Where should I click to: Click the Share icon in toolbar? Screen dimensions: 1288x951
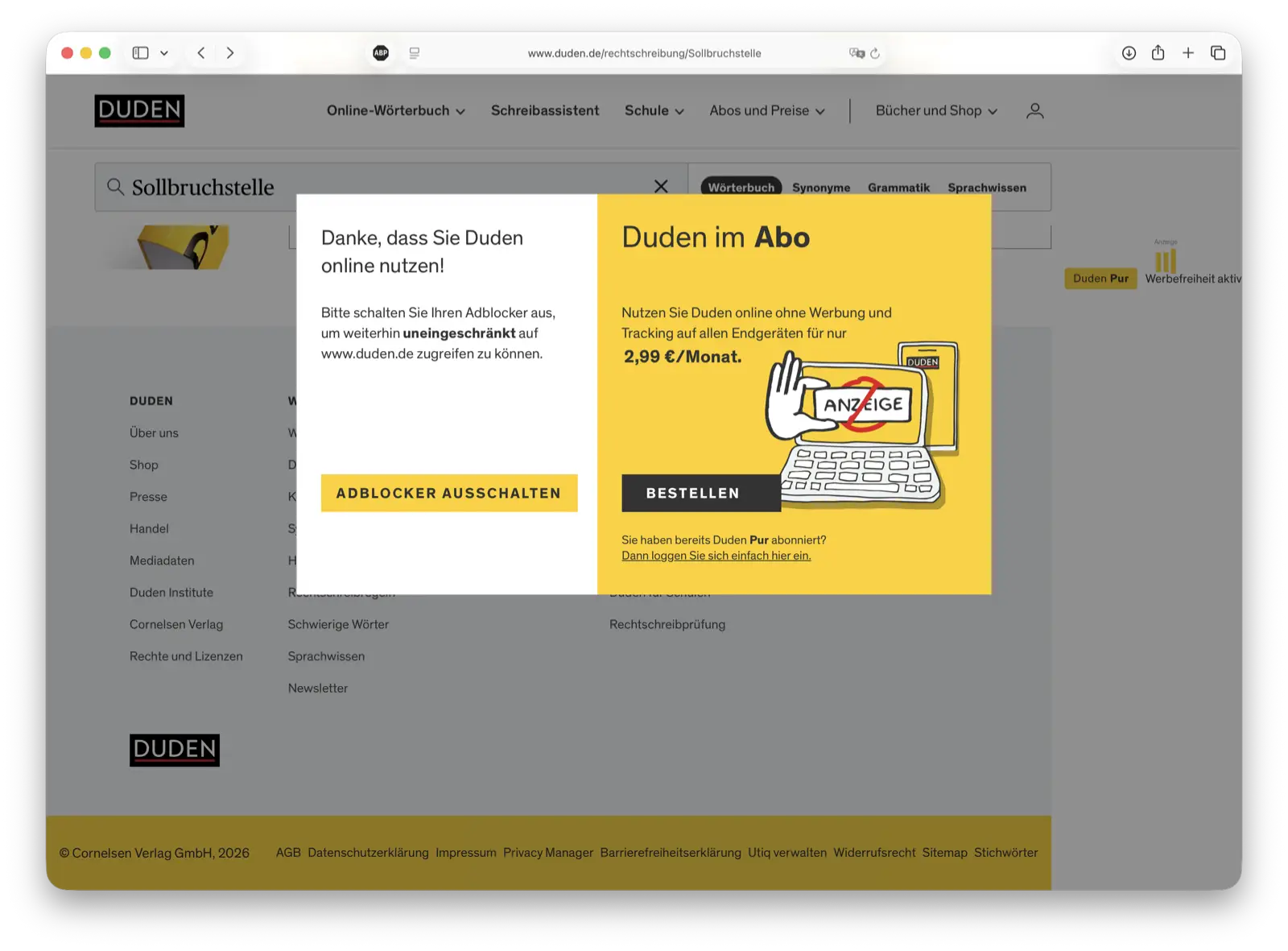click(x=1158, y=53)
